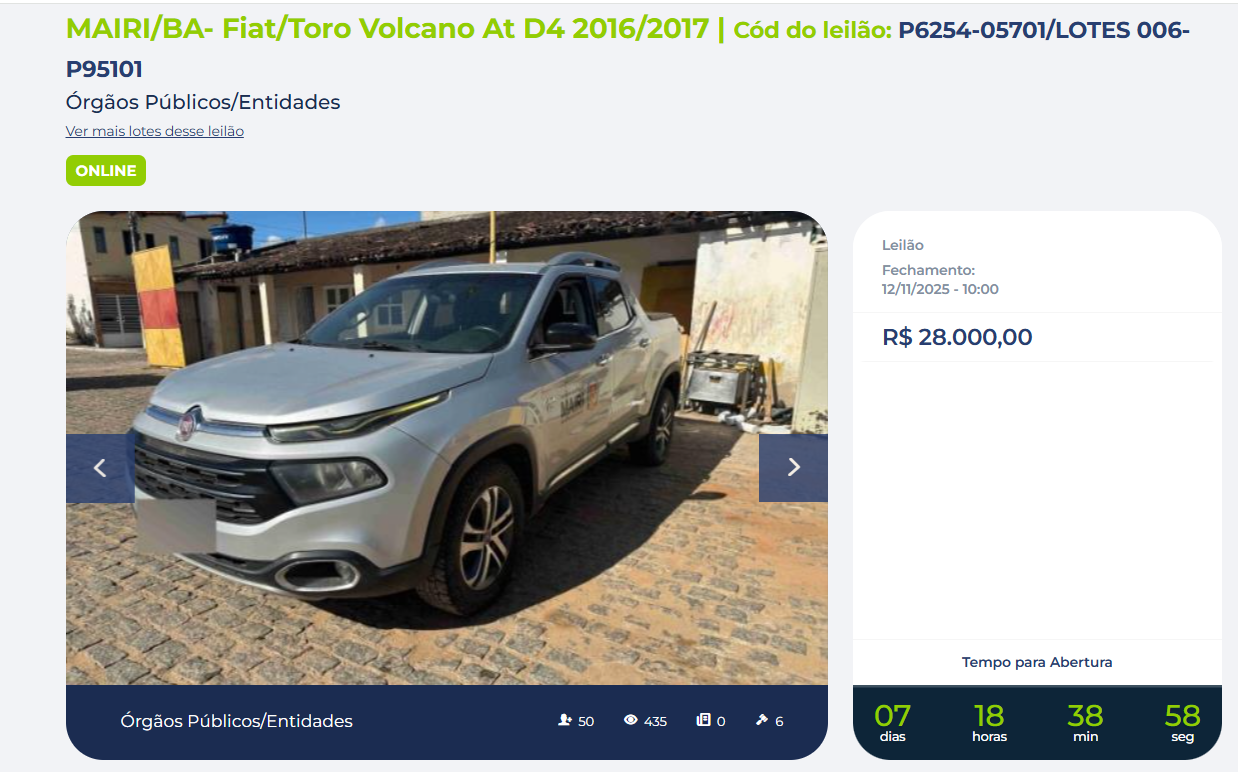This screenshot has height=772, width=1238.
Task: Click the participants icon showing 50
Action: coord(565,720)
